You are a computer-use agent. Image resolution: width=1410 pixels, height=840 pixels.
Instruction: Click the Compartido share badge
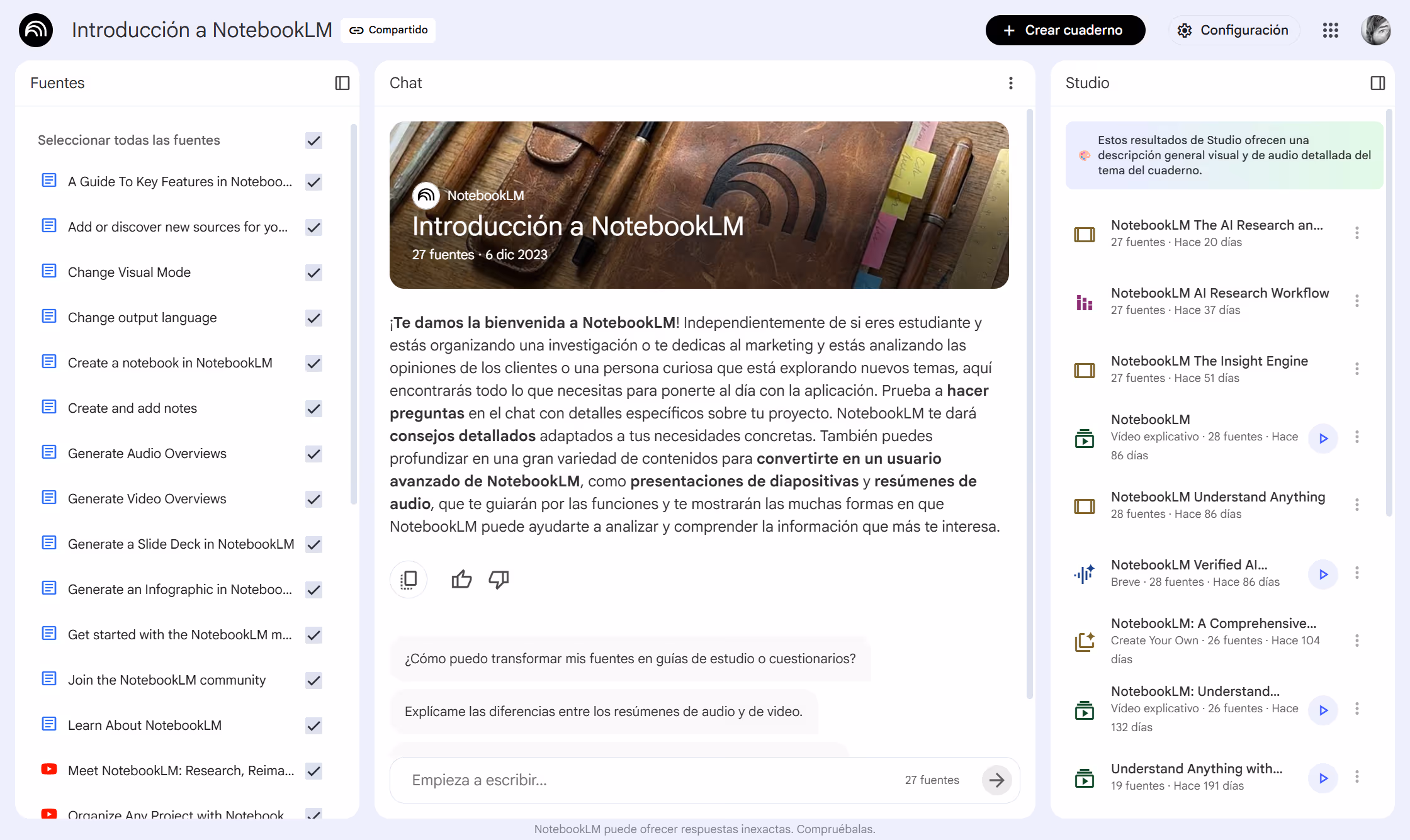pos(388,30)
